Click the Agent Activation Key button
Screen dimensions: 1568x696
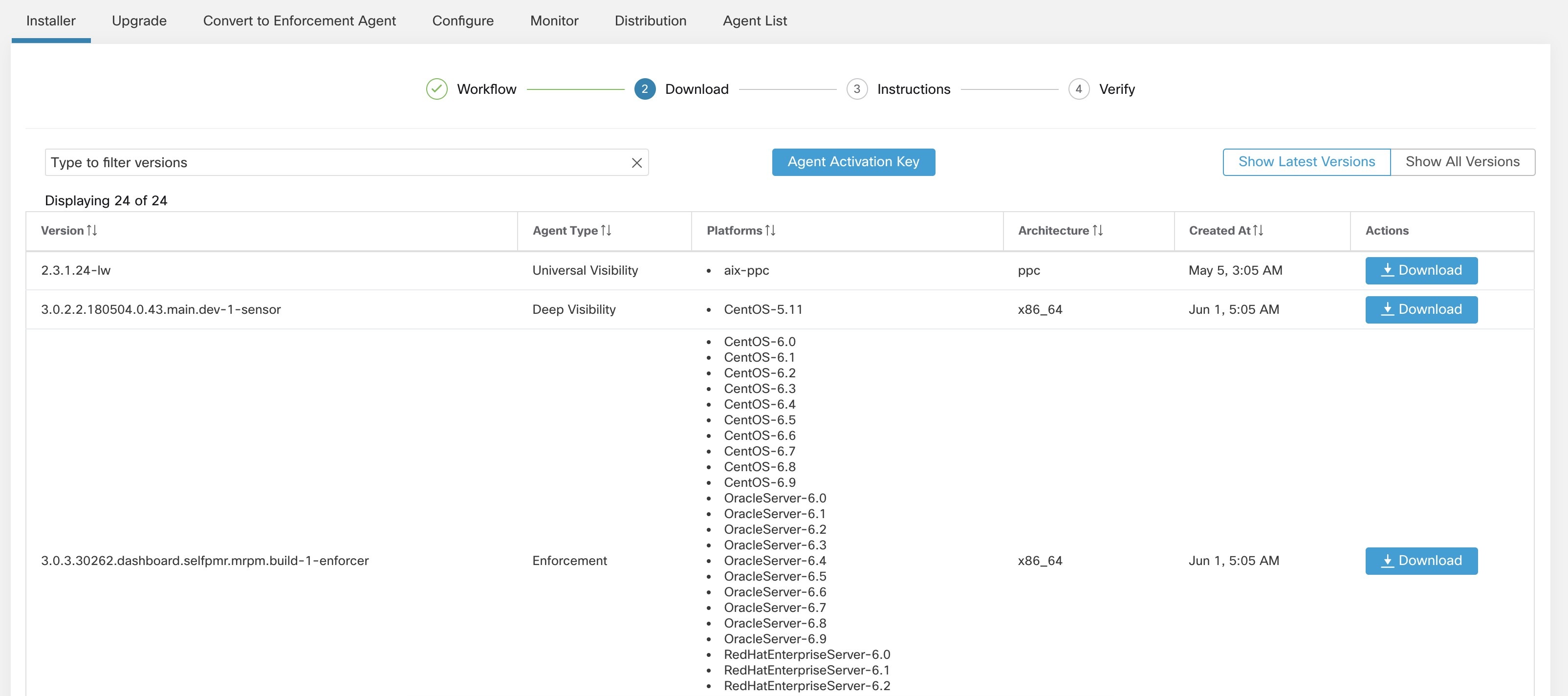pos(853,162)
